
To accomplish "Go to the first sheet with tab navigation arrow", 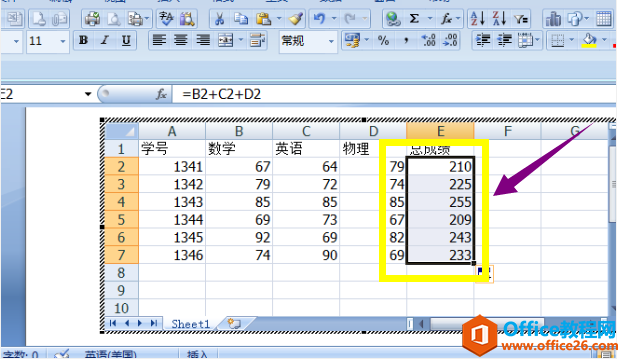I will tap(113, 323).
